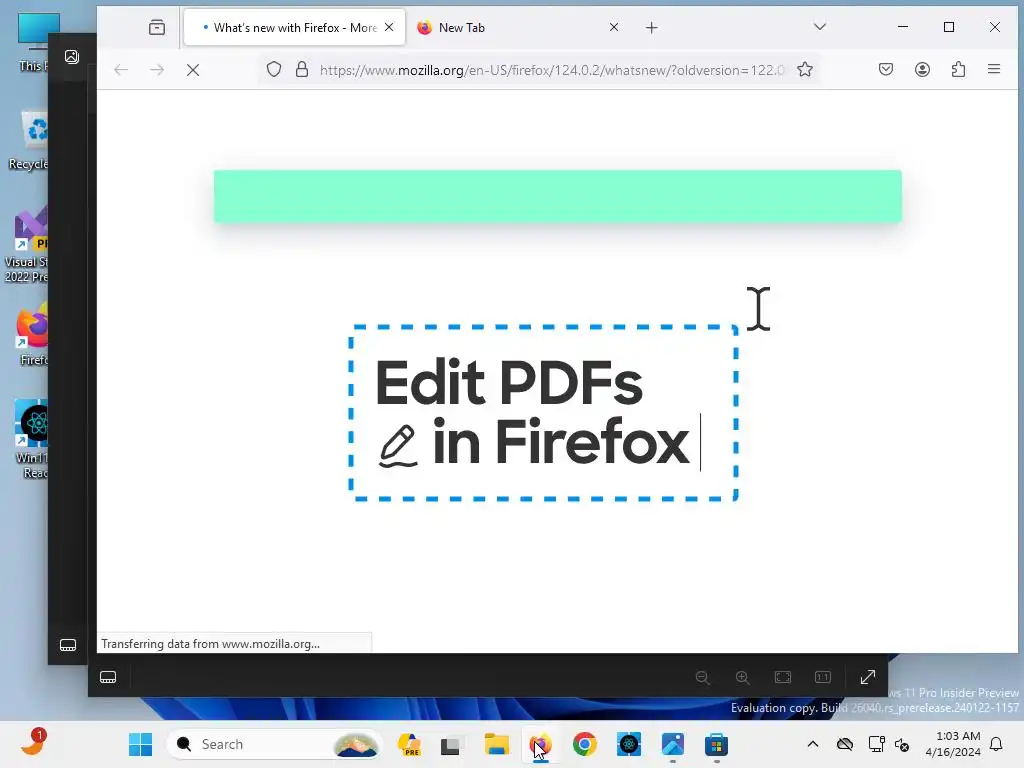Open Firefox application hamburger menu
The height and width of the screenshot is (768, 1024).
[994, 69]
